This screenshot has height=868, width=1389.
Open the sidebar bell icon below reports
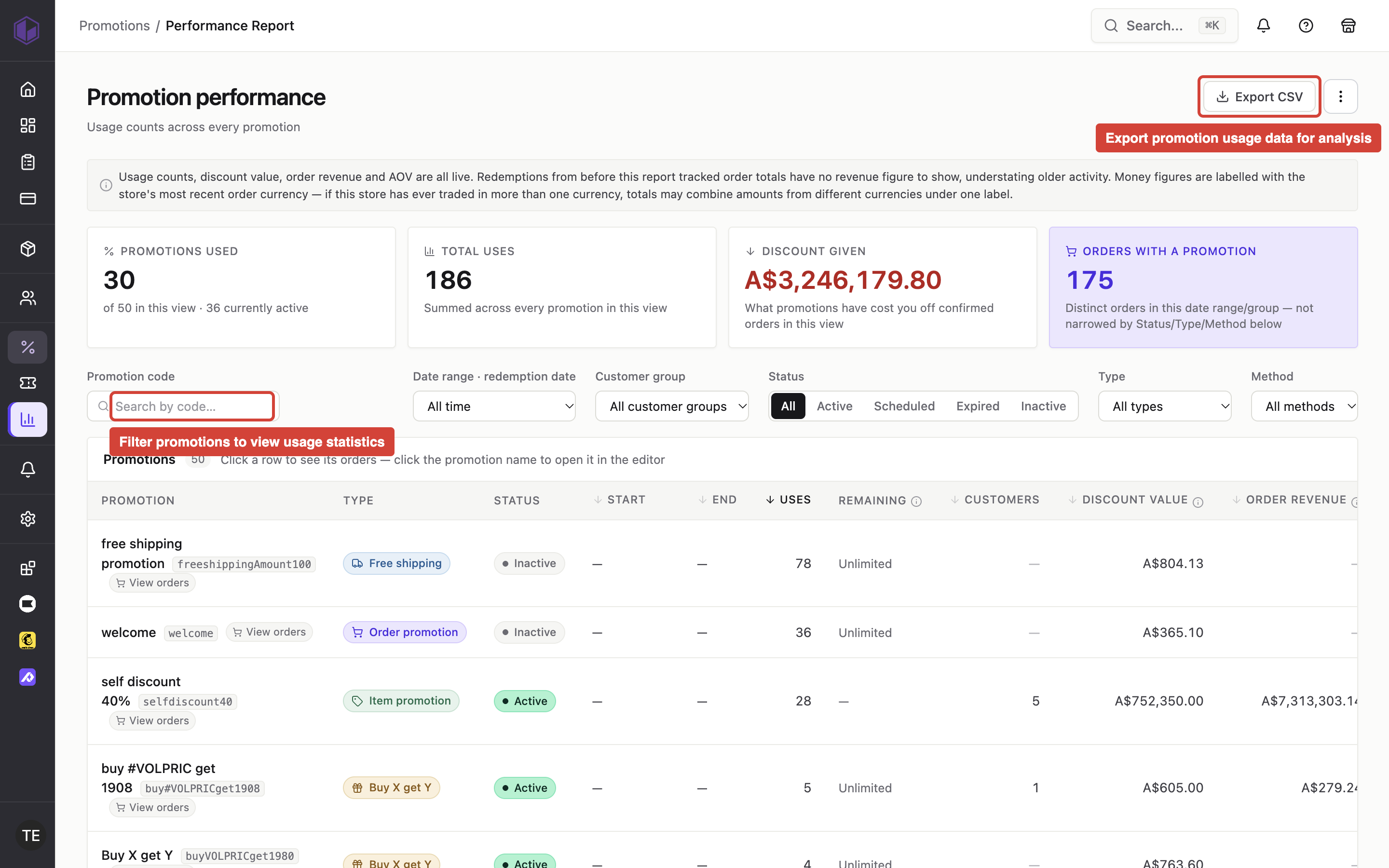point(27,470)
